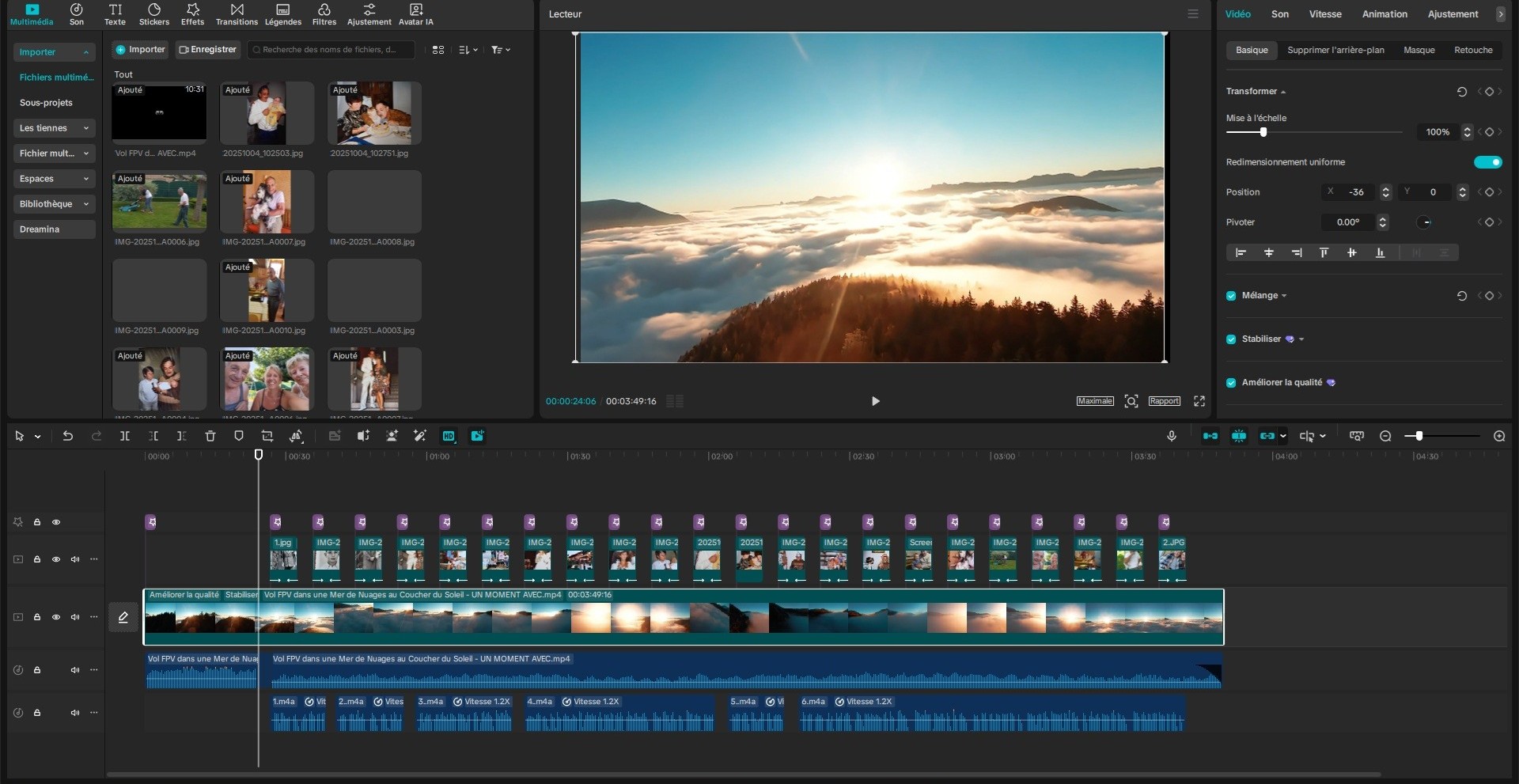Screen dimensions: 1519x784
Task: Switch to the Animation tab
Action: coord(1384,14)
